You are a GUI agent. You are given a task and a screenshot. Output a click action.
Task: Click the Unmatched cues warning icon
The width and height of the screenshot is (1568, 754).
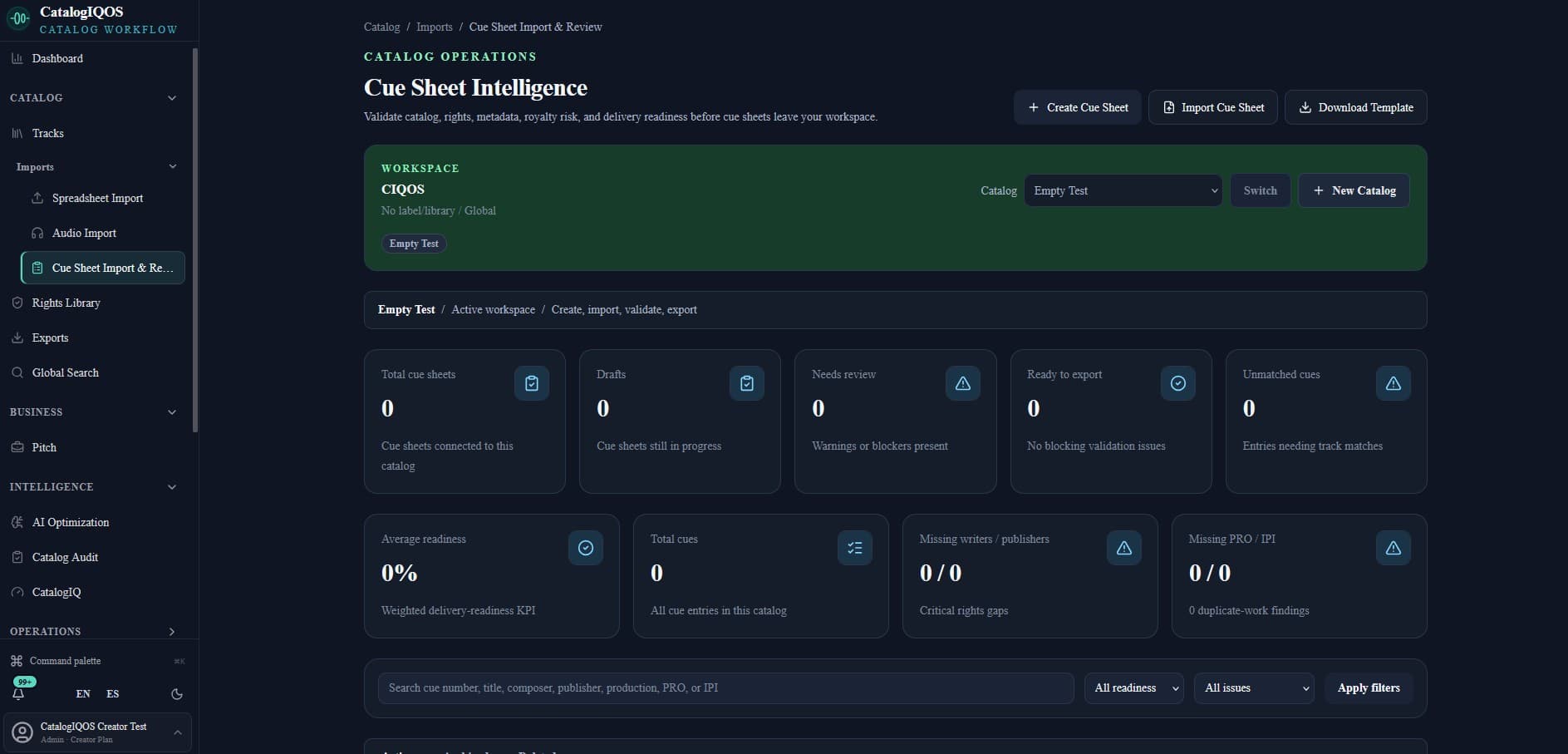click(1394, 383)
